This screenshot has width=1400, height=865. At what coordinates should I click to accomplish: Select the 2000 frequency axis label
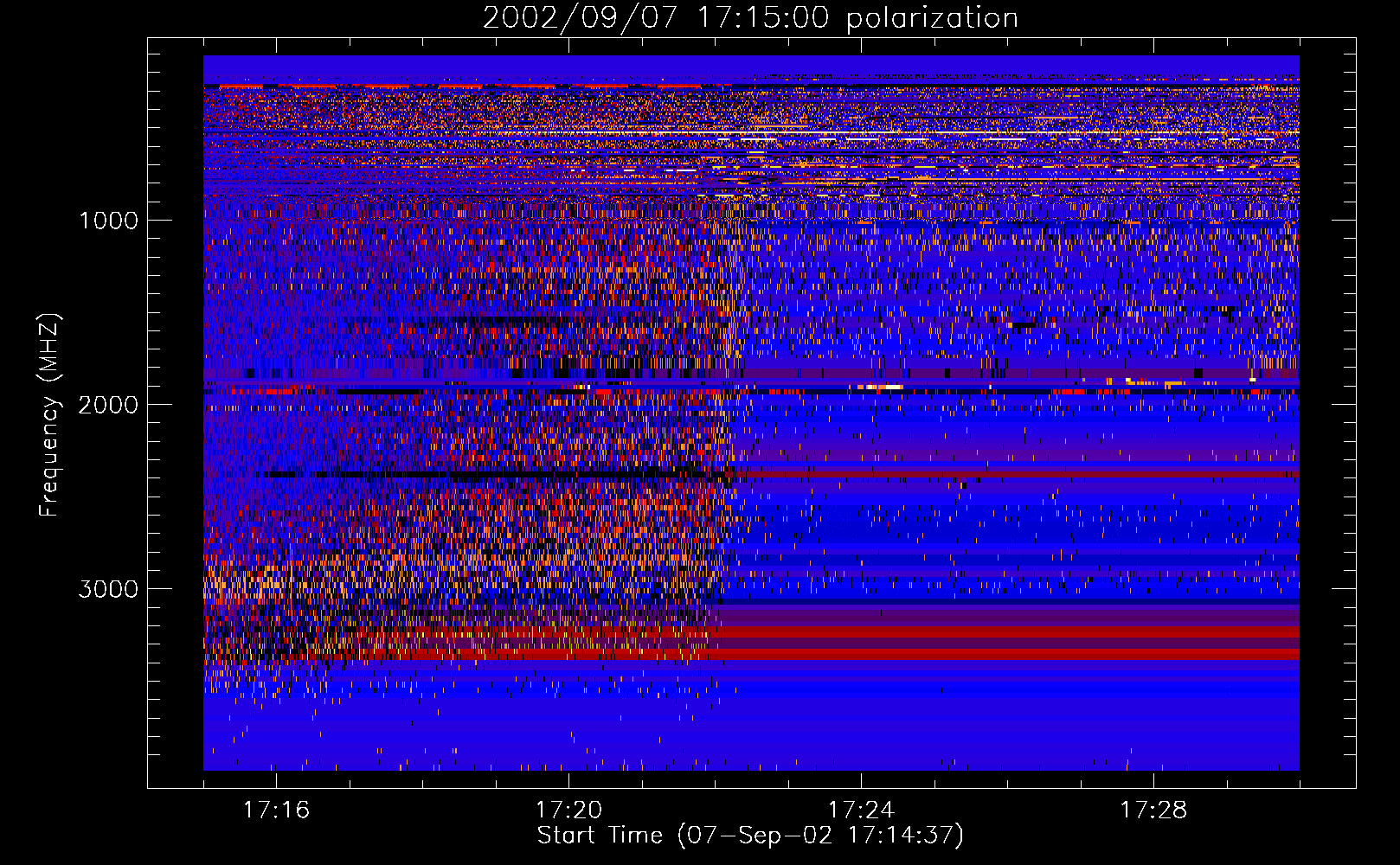[108, 405]
